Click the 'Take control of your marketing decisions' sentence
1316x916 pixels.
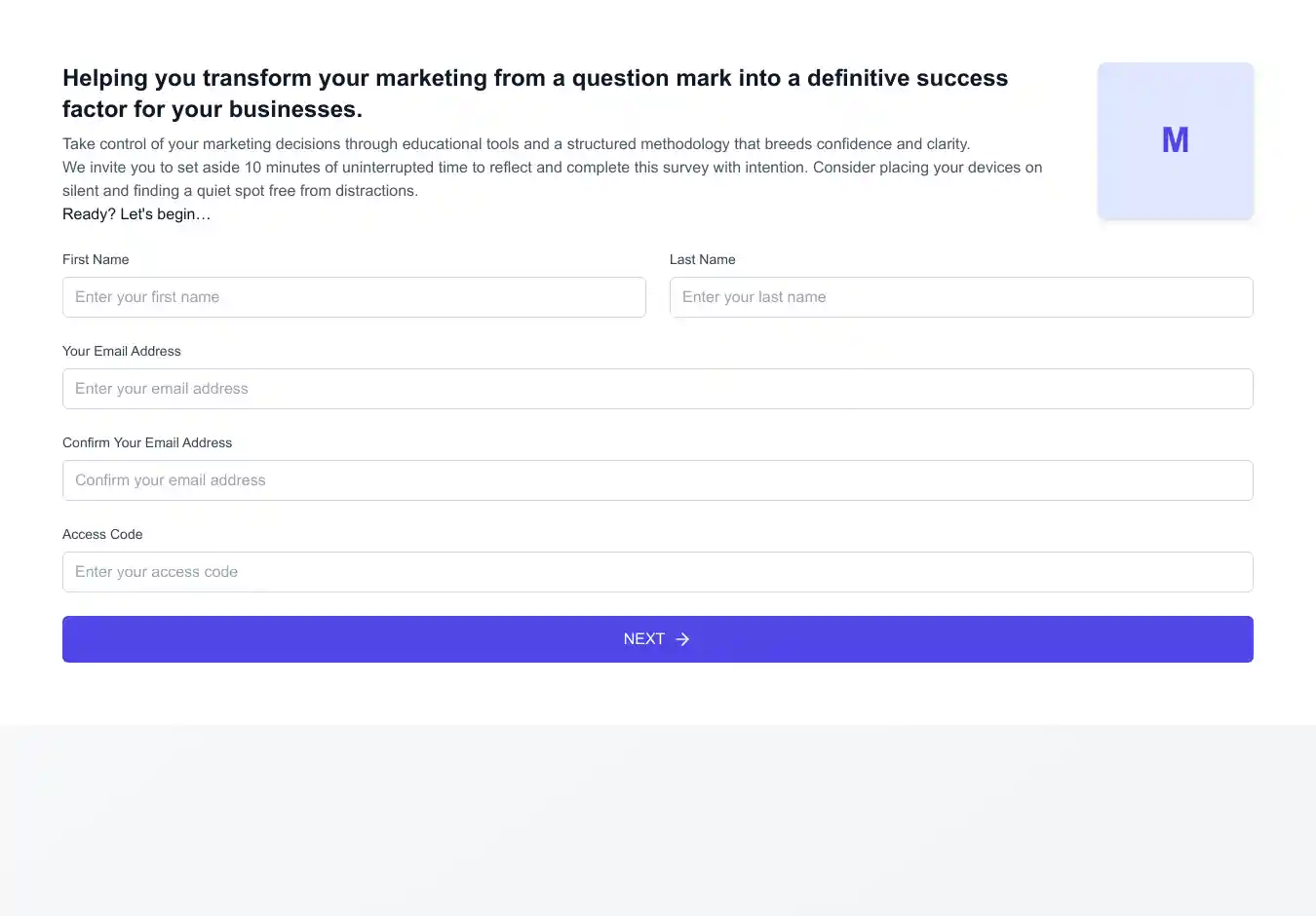[x=516, y=144]
